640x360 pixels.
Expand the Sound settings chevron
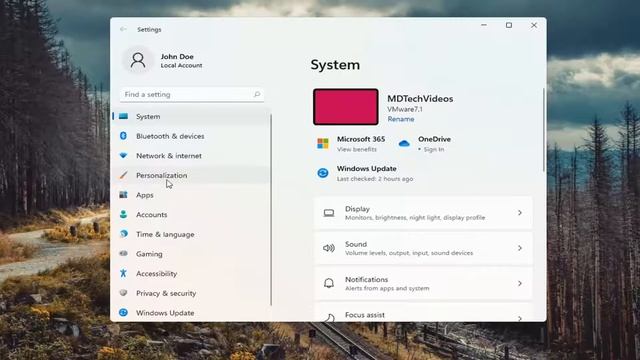(520, 248)
